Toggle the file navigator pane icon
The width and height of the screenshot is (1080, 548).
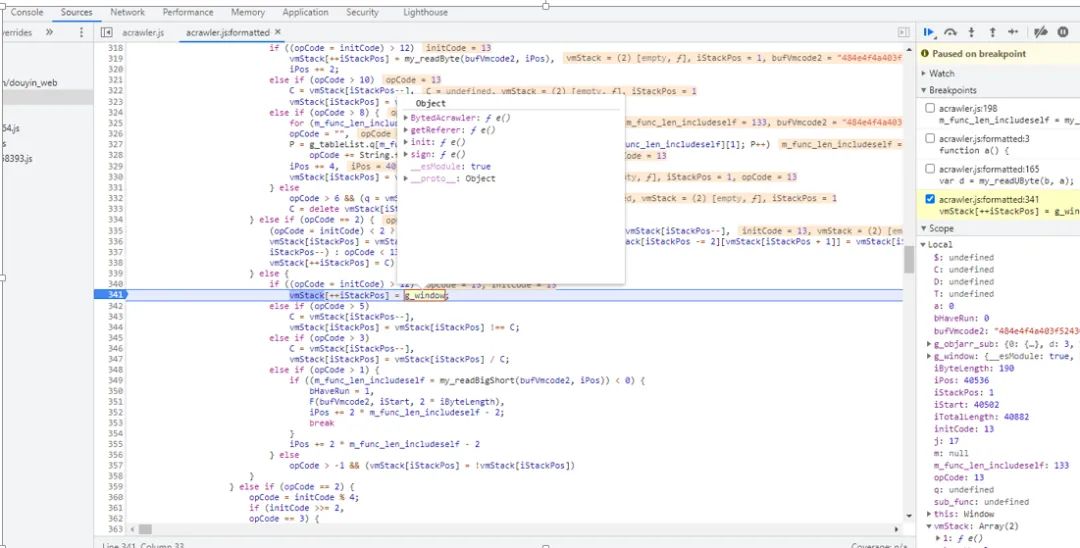(106, 32)
